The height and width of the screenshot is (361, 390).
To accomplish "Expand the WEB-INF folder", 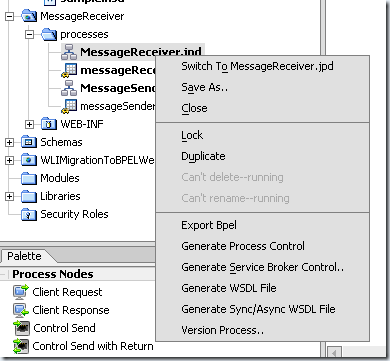I will pos(30,124).
